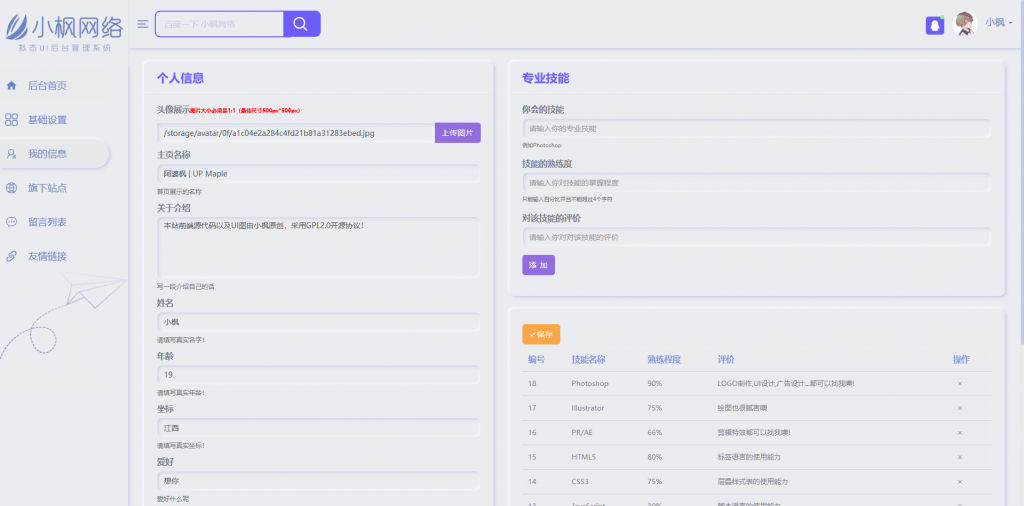Click the 年龄 input containing 19
Screen dimensions: 1024x506
pos(319,375)
